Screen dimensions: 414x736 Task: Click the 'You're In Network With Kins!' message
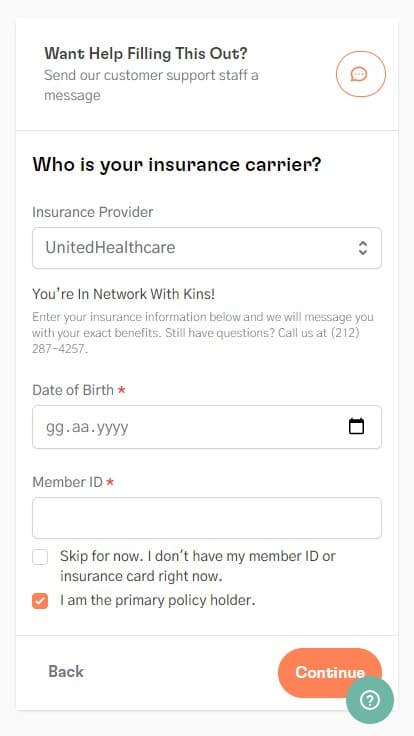[x=123, y=294]
